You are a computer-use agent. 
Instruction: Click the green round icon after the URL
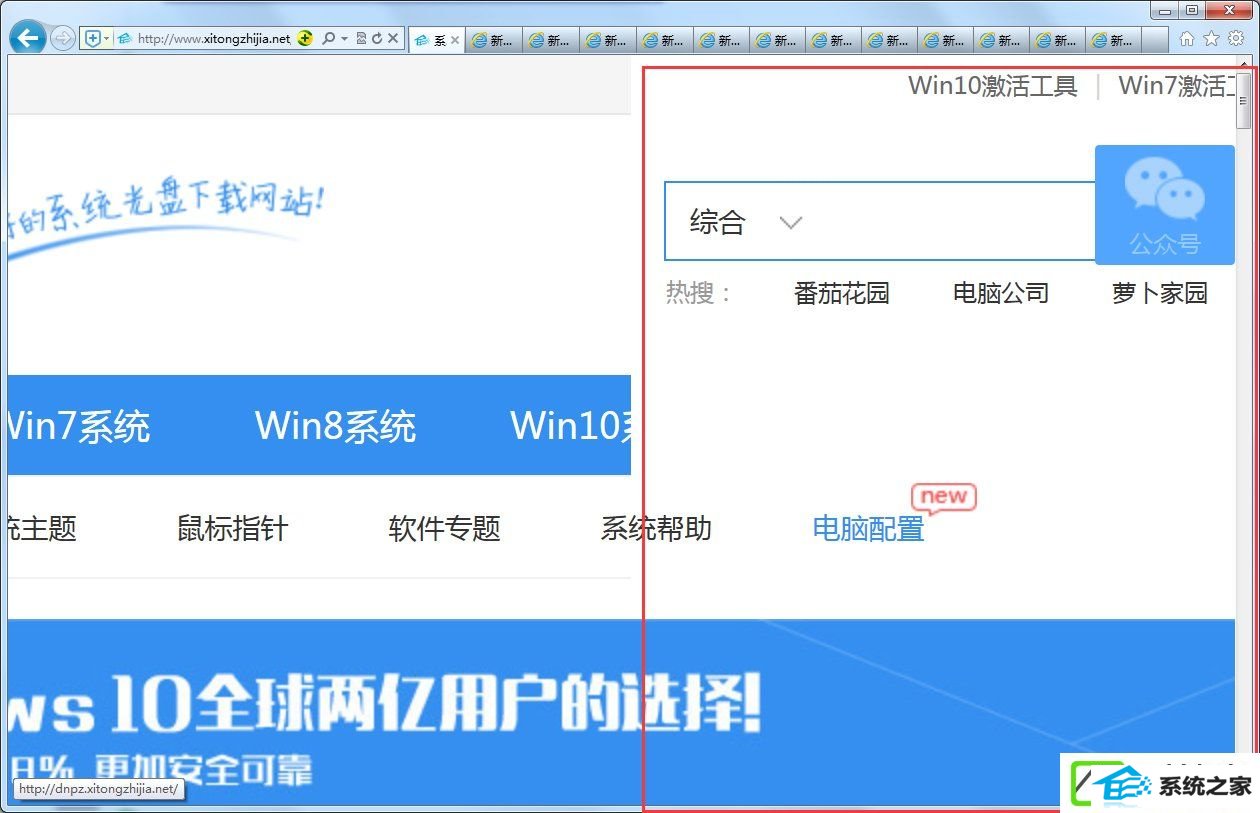click(x=305, y=38)
